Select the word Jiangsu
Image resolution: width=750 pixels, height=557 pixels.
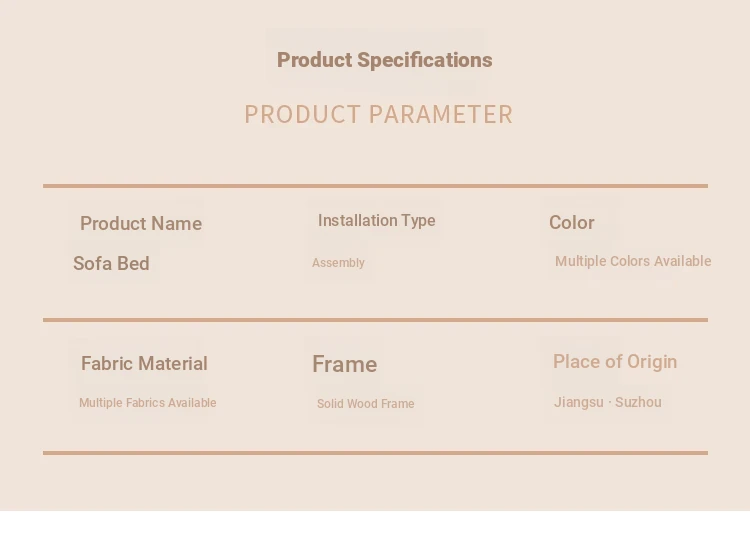[578, 402]
